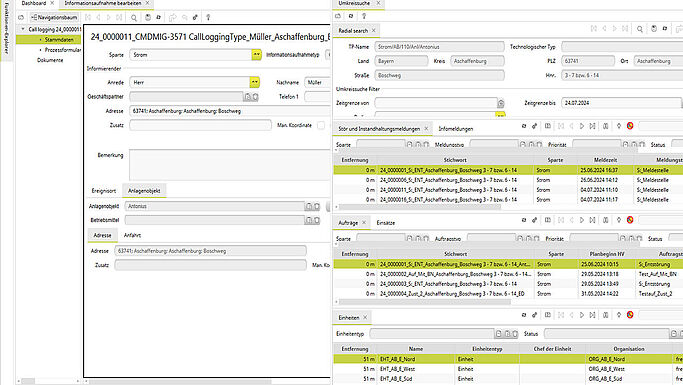The image size is (683, 385).
Task: Open the Infomeldungen tab
Action: coord(456,129)
